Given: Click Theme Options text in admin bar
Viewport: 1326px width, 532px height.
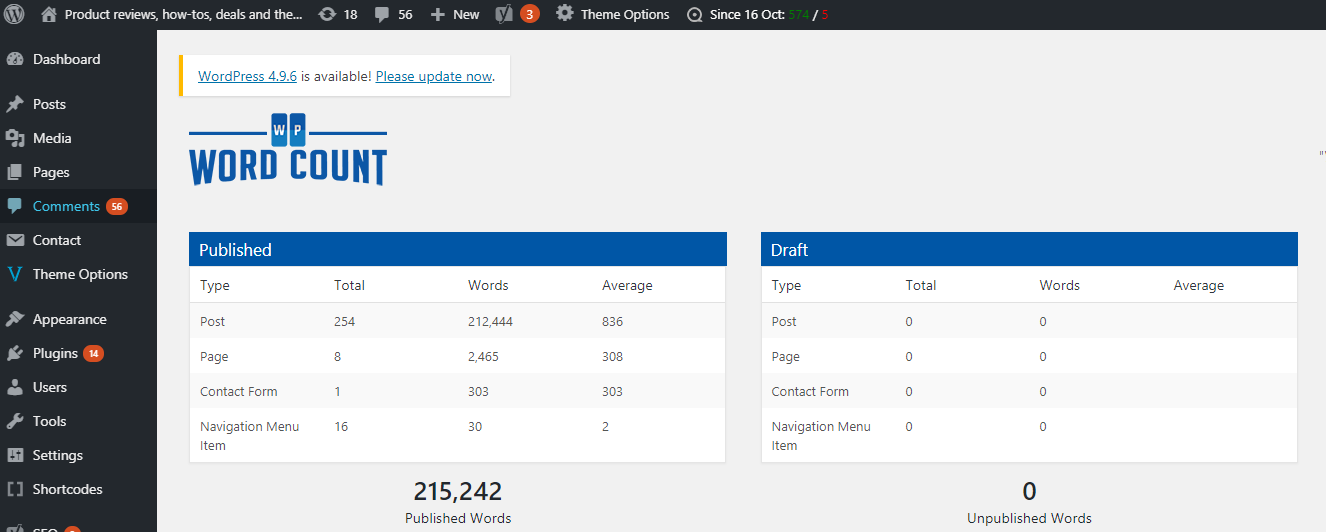Looking at the screenshot, I should click(x=625, y=14).
